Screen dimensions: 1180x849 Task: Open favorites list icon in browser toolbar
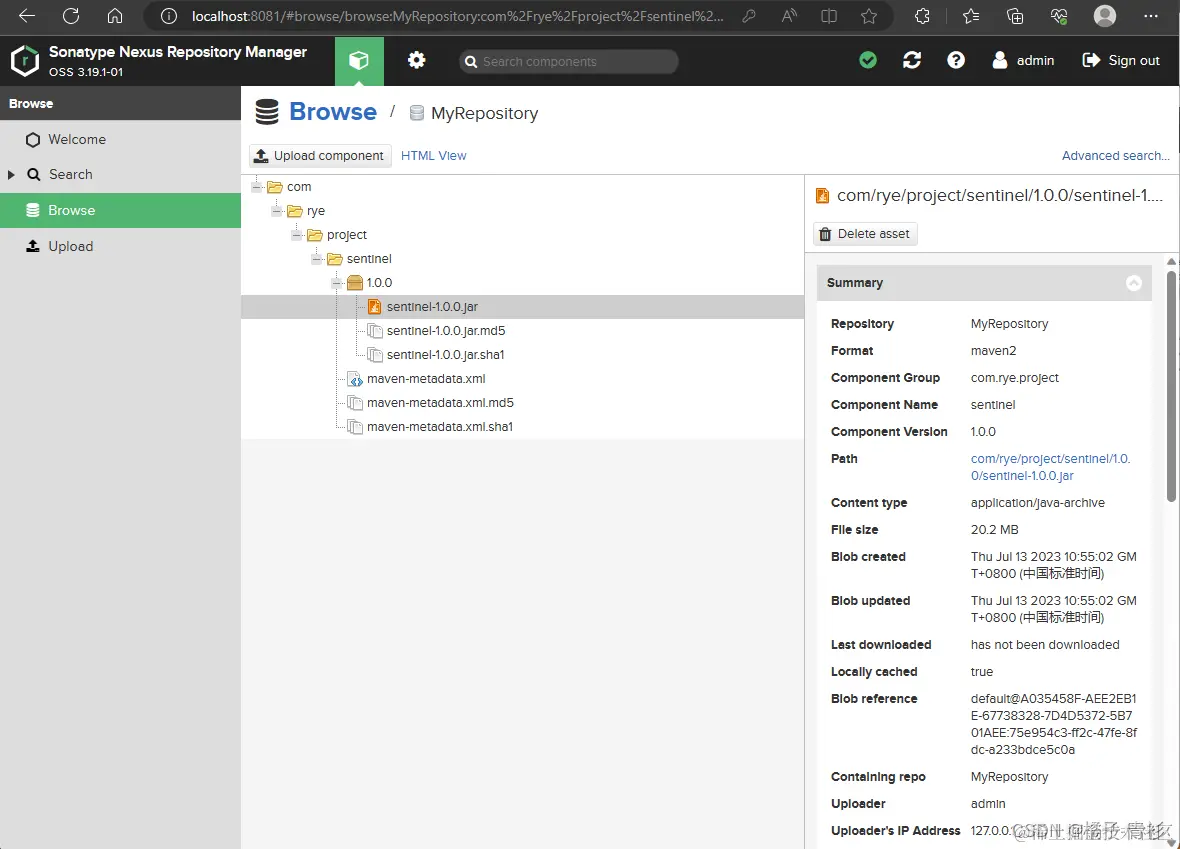point(971,16)
